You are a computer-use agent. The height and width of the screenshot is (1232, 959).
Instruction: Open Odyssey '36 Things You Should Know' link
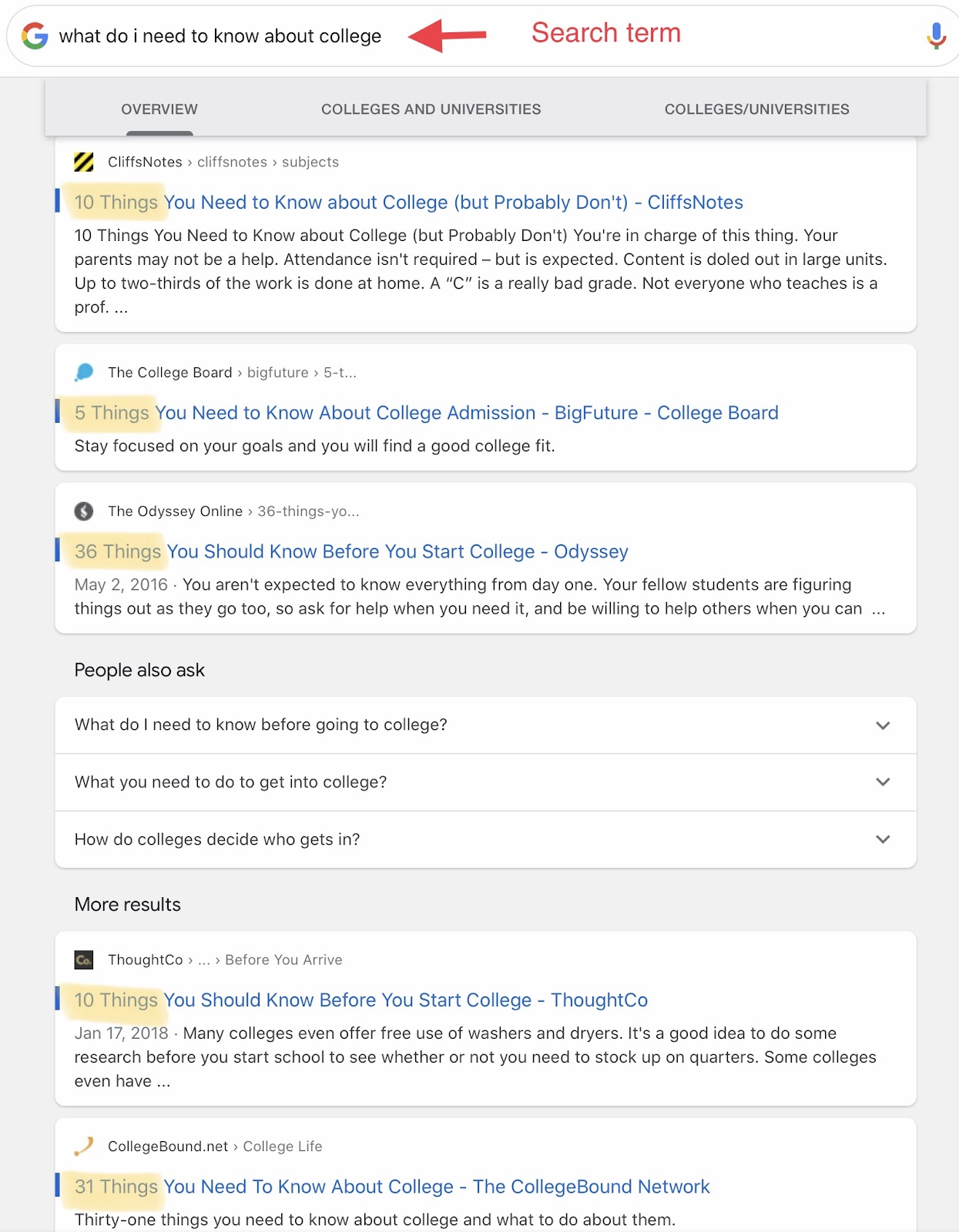[351, 551]
